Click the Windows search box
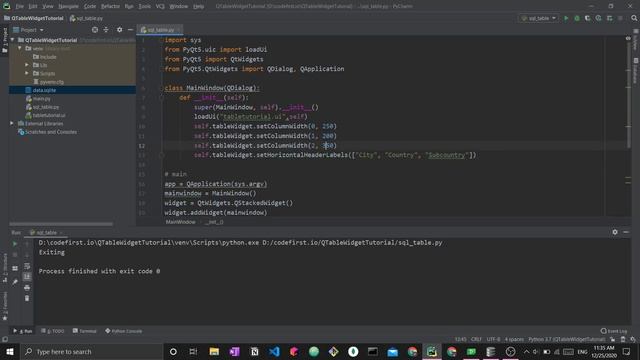The width and height of the screenshot is (640, 360). tap(91, 351)
